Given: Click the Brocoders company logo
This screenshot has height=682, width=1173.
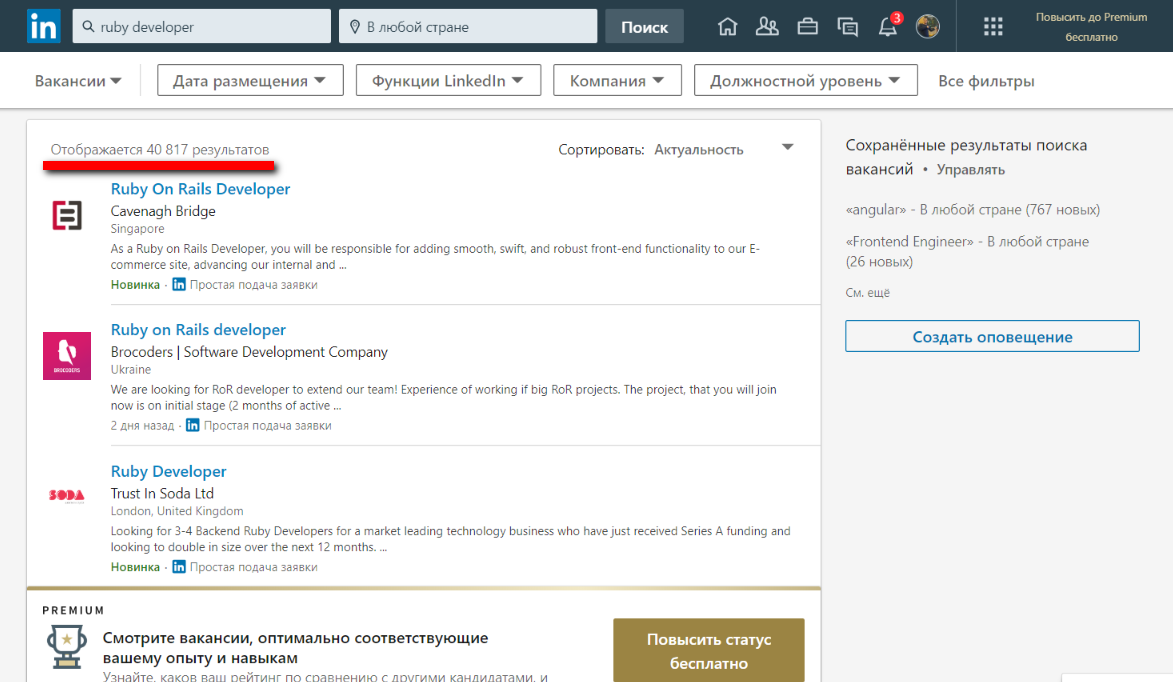Looking at the screenshot, I should (x=67, y=356).
